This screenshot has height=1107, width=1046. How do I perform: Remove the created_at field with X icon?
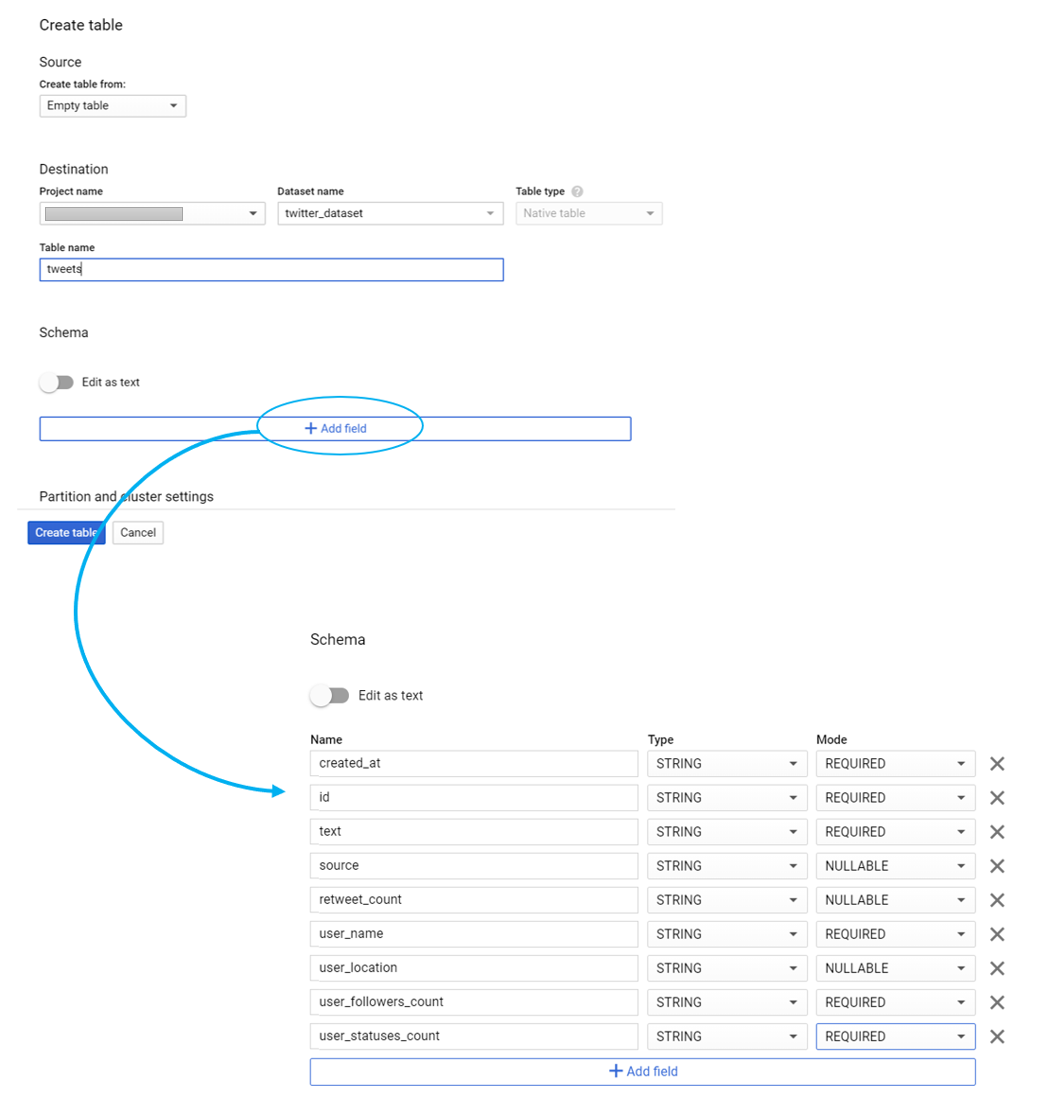[x=997, y=764]
